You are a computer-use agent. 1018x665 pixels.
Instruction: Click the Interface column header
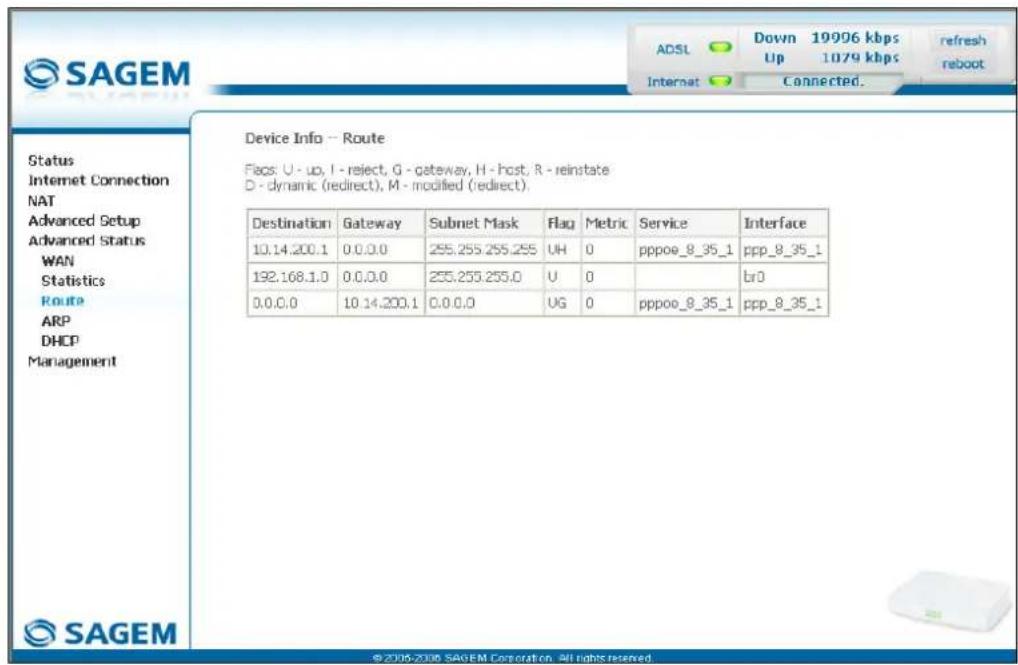(784, 223)
